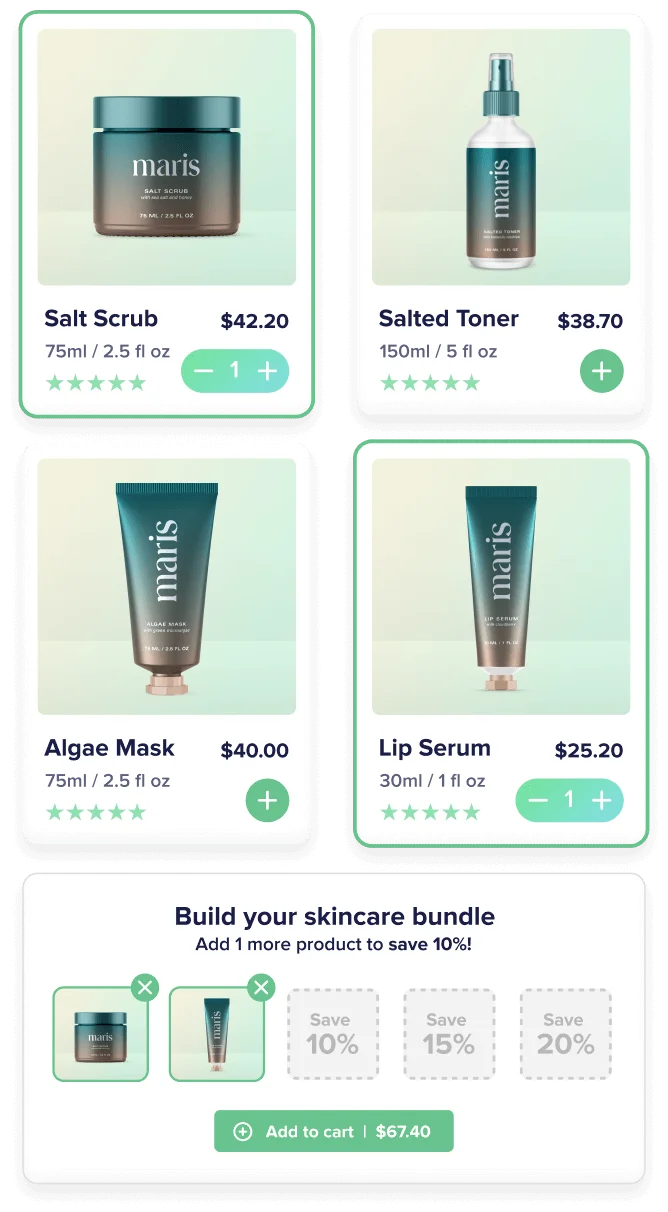Increase Lip Serum quantity with plus
668x1212 pixels.
click(601, 800)
